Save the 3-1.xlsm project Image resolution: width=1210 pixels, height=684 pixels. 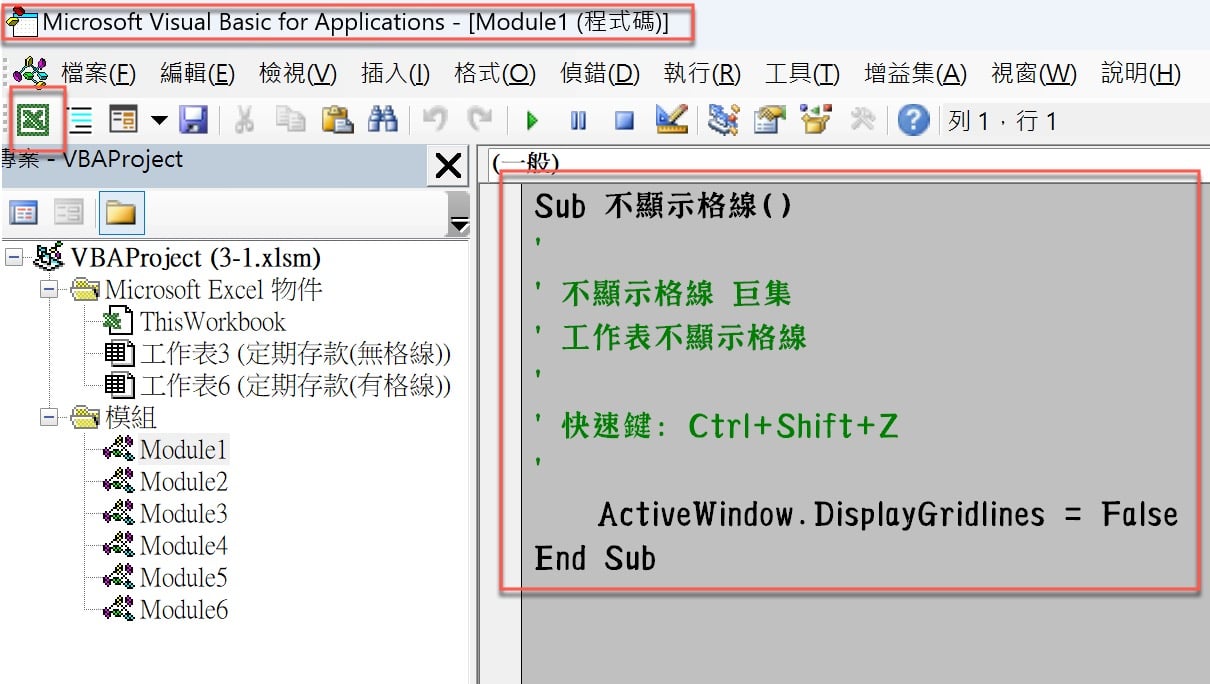tap(193, 121)
